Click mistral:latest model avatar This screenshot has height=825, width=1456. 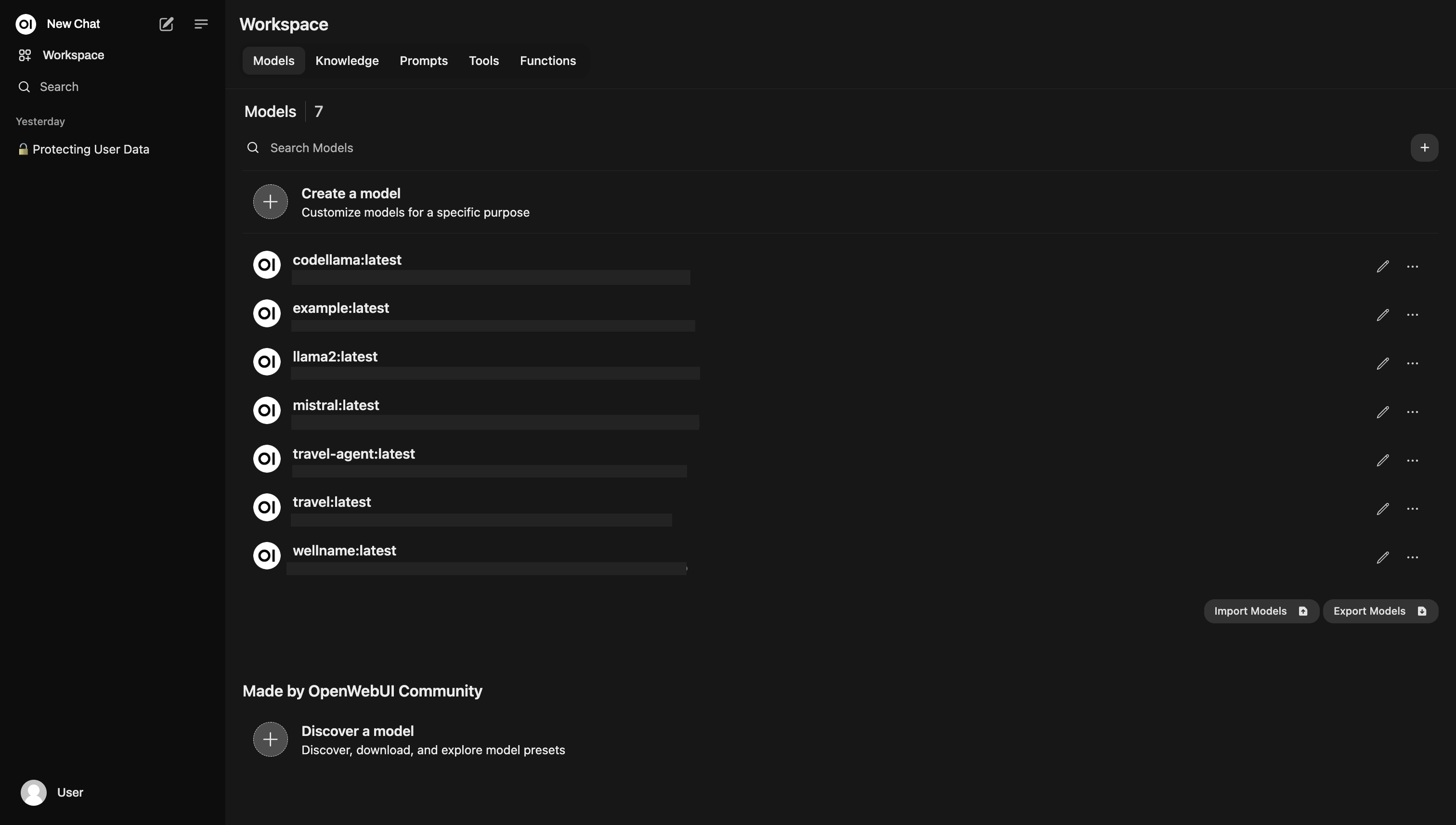coord(267,410)
